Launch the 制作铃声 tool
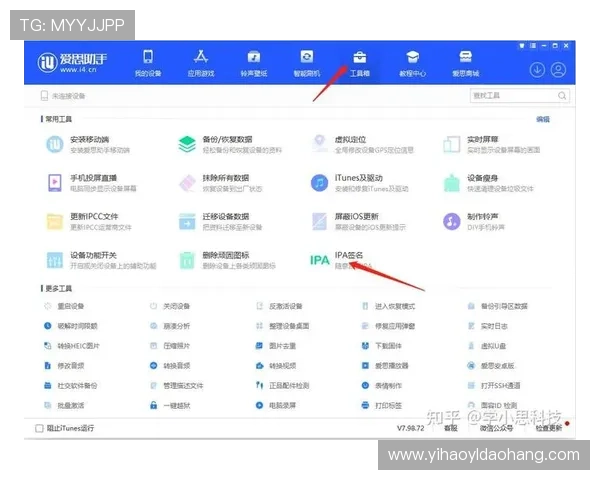Screen dimensions: 600x480 click(474, 222)
